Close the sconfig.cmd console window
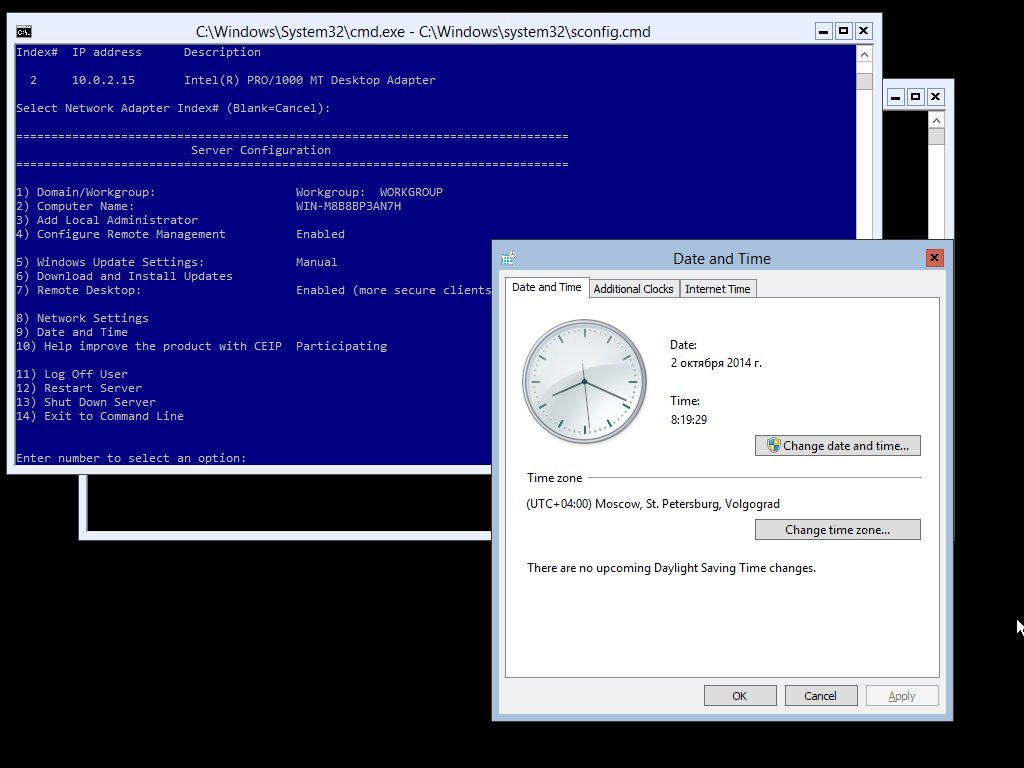This screenshot has width=1024, height=768. [863, 31]
